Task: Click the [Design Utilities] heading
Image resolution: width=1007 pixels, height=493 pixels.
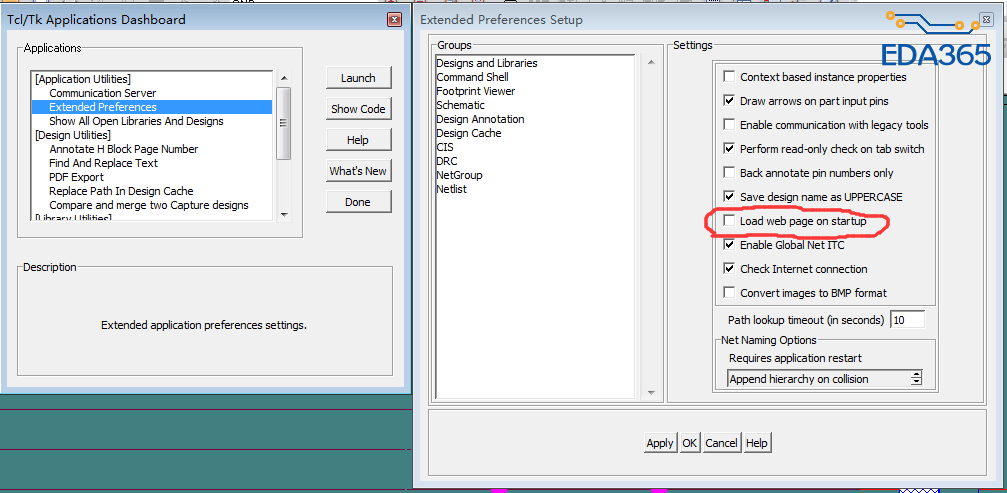Action: pyautogui.click(x=73, y=135)
